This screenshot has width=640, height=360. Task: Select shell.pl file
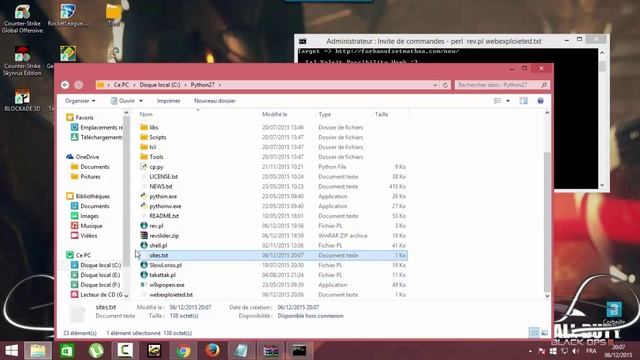click(158, 245)
